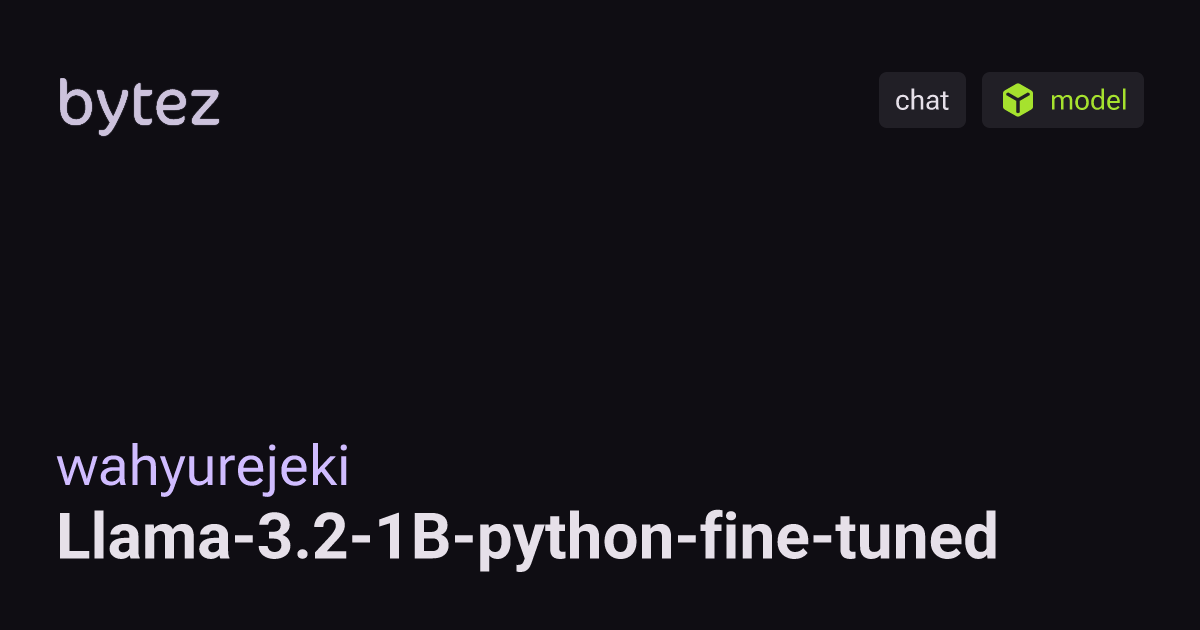
Task: Open the bytez logo home link
Action: click(x=139, y=104)
